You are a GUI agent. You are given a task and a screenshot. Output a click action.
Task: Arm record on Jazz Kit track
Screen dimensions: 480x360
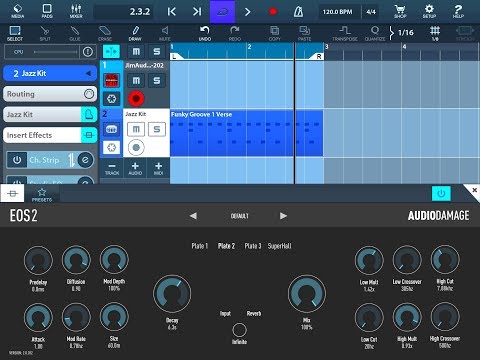[136, 147]
